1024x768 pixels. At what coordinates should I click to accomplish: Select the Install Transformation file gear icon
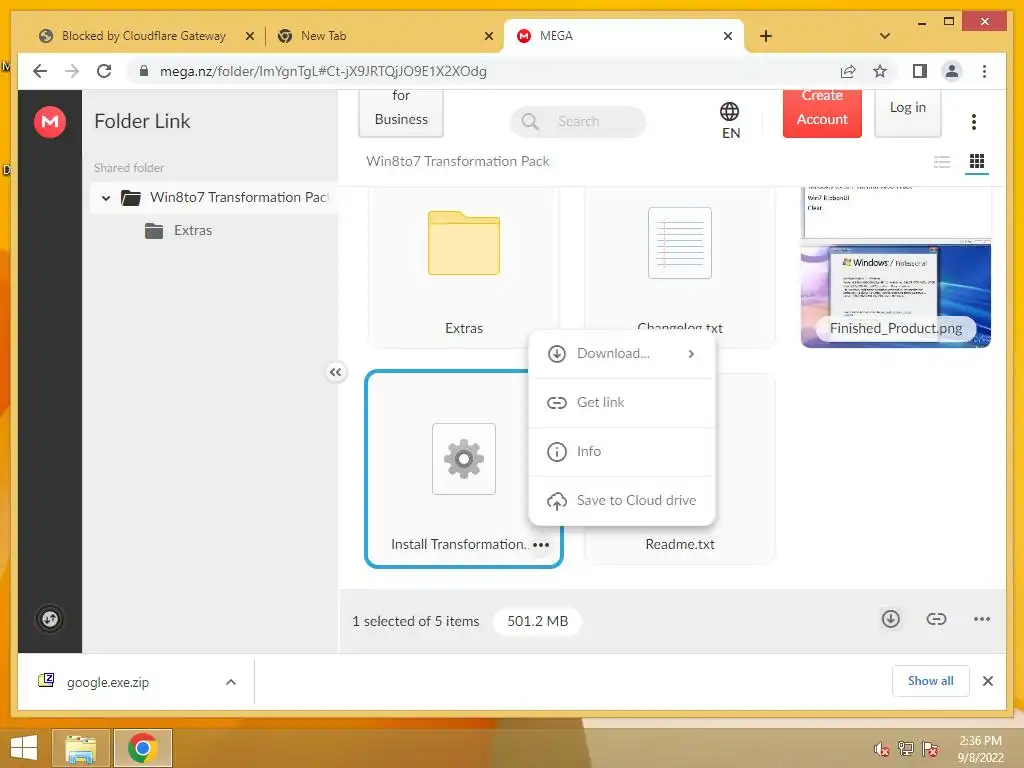pyautogui.click(x=464, y=459)
